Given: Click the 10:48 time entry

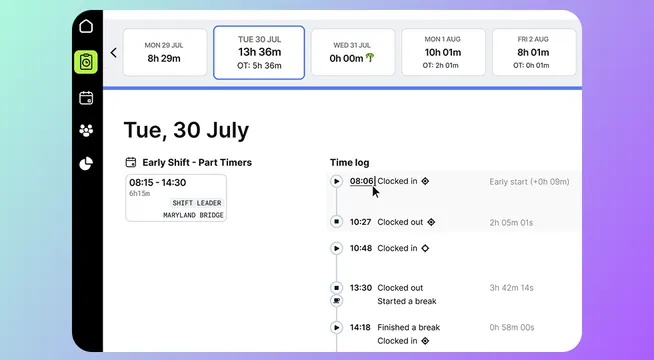Looking at the screenshot, I should tap(361, 248).
